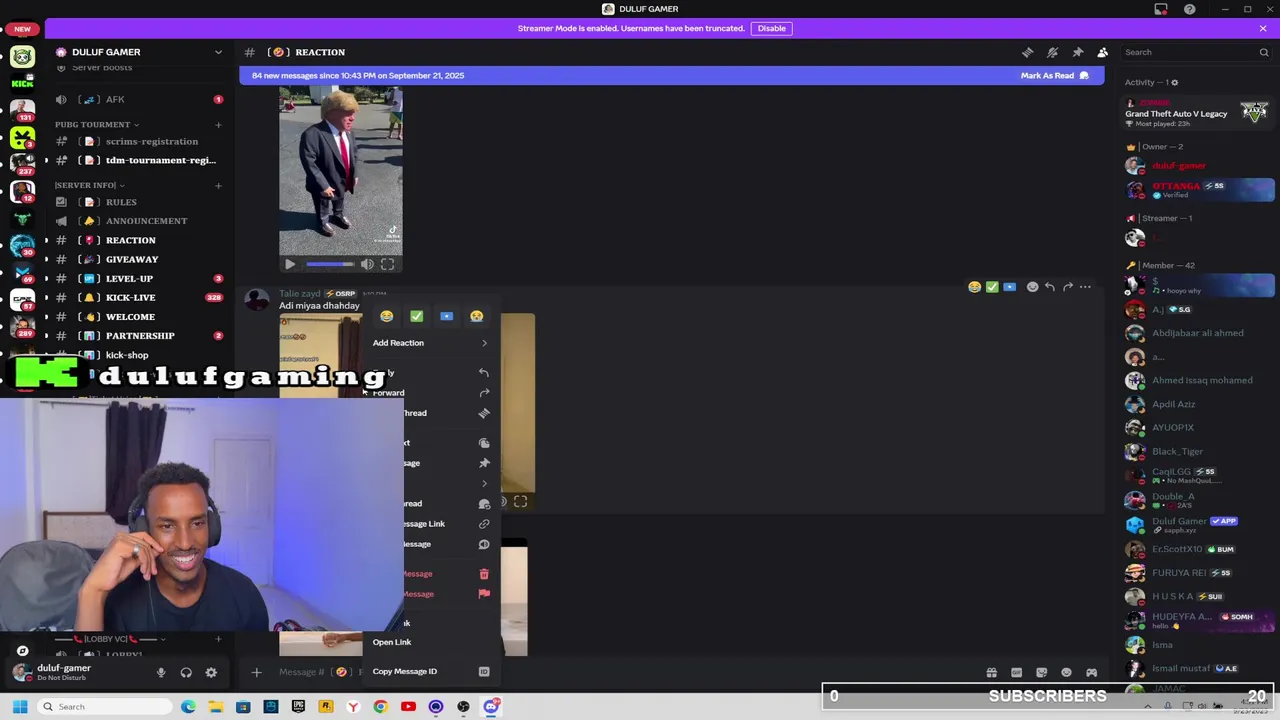Open Activity settings gear in member list

pos(1174,82)
